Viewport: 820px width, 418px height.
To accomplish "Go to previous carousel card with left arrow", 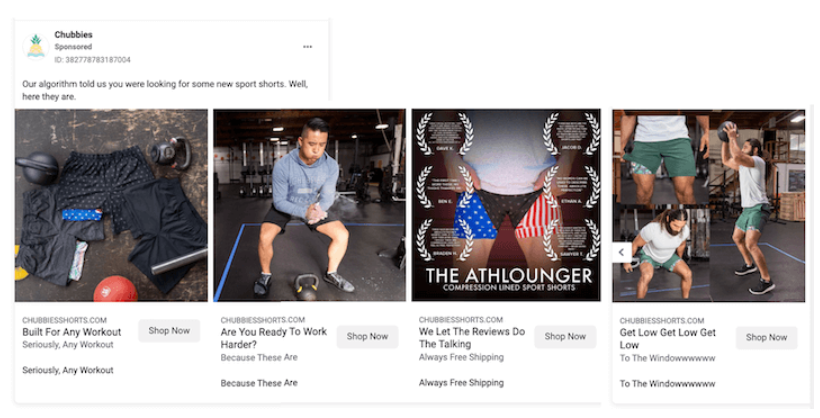I will coord(621,253).
